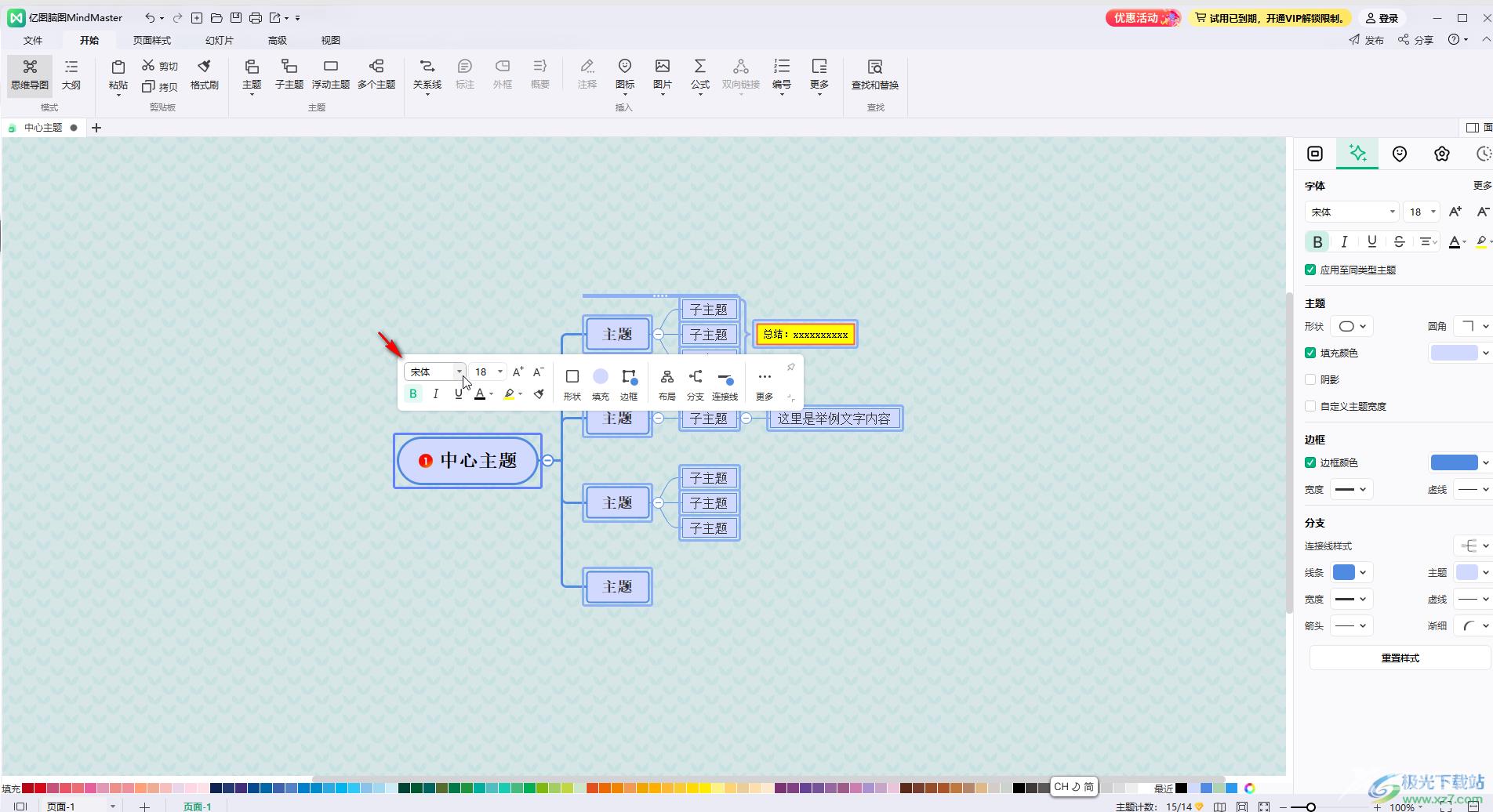Click the 登录 login button
1493x812 pixels.
[x=1382, y=18]
